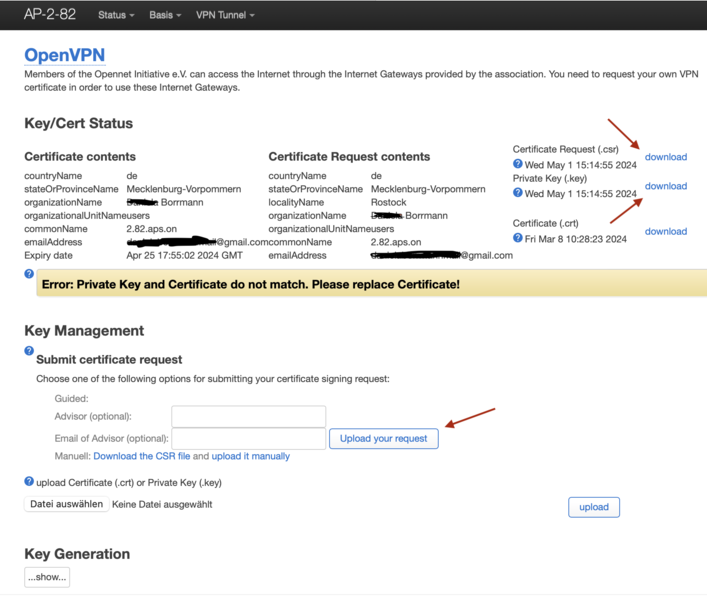The height and width of the screenshot is (599, 707).
Task: Click Keine Datei ausgewählt text
Action: click(162, 504)
